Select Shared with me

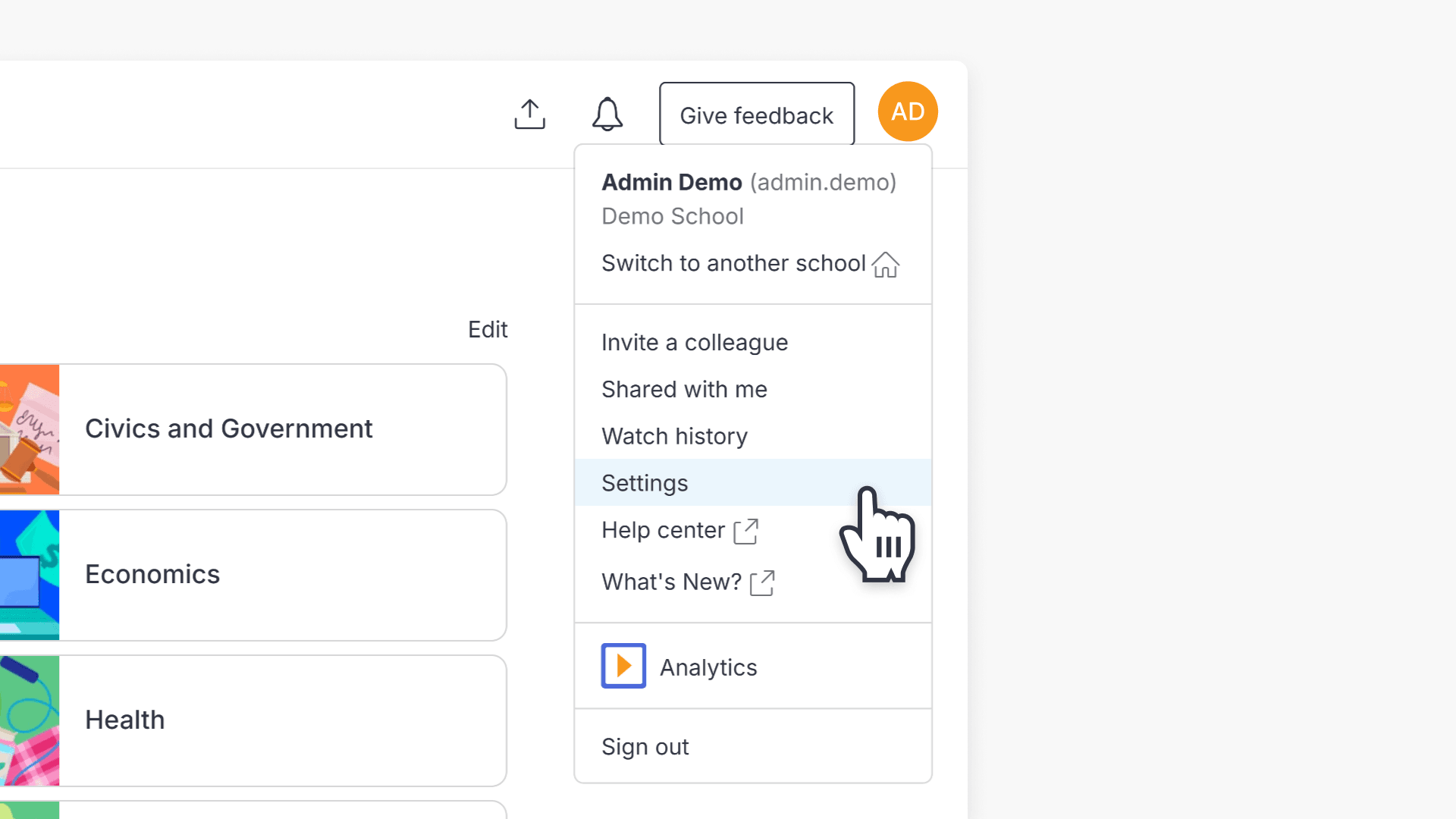(x=683, y=389)
